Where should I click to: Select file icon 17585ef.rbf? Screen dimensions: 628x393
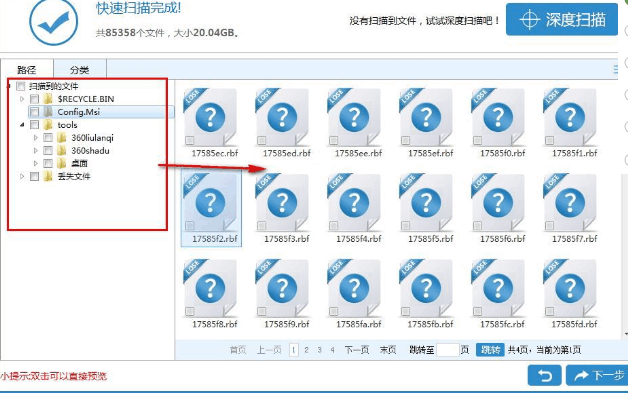pos(427,117)
